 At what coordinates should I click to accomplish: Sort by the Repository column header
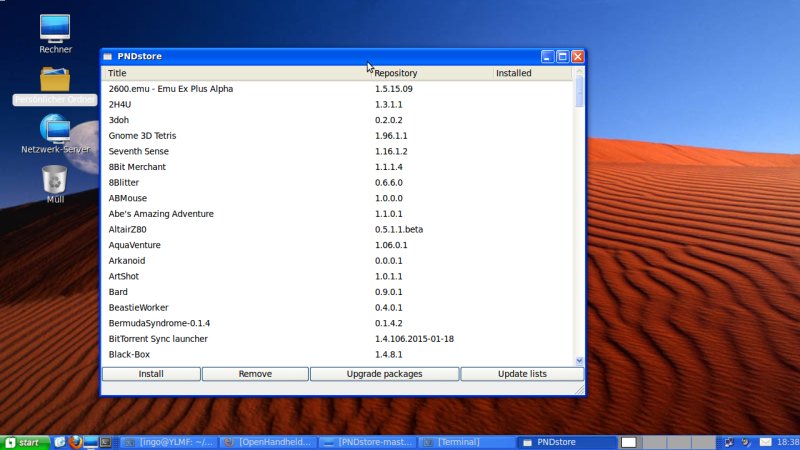click(x=430, y=73)
